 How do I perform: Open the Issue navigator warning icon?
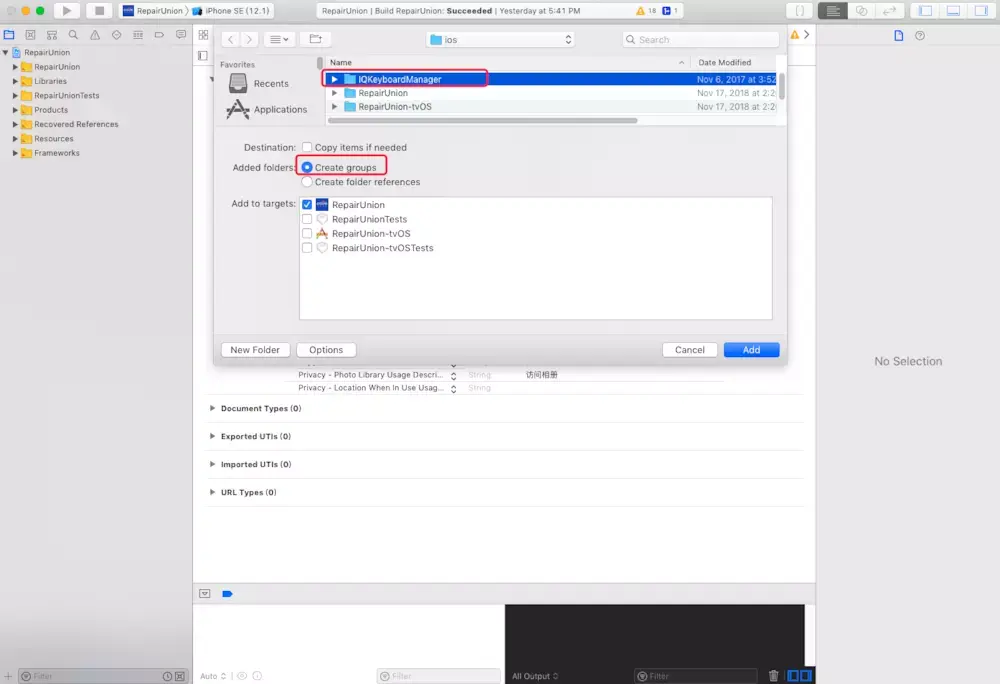[x=95, y=35]
